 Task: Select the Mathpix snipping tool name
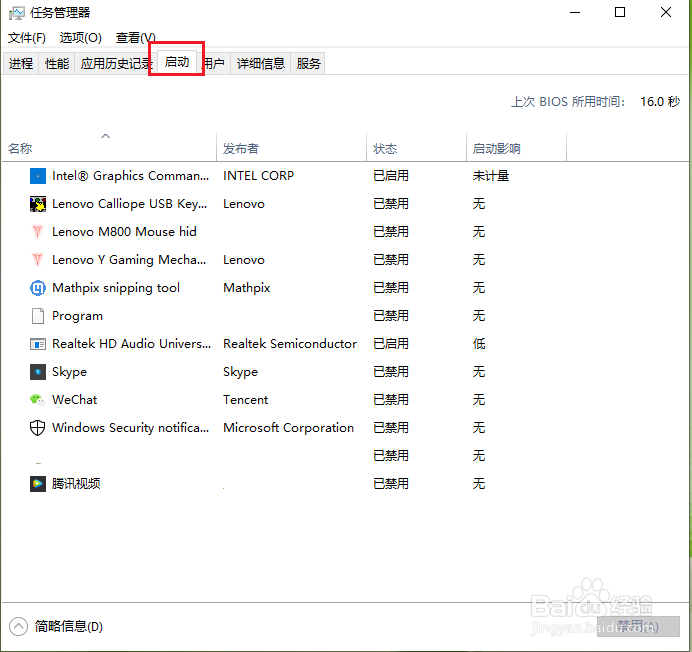point(116,288)
